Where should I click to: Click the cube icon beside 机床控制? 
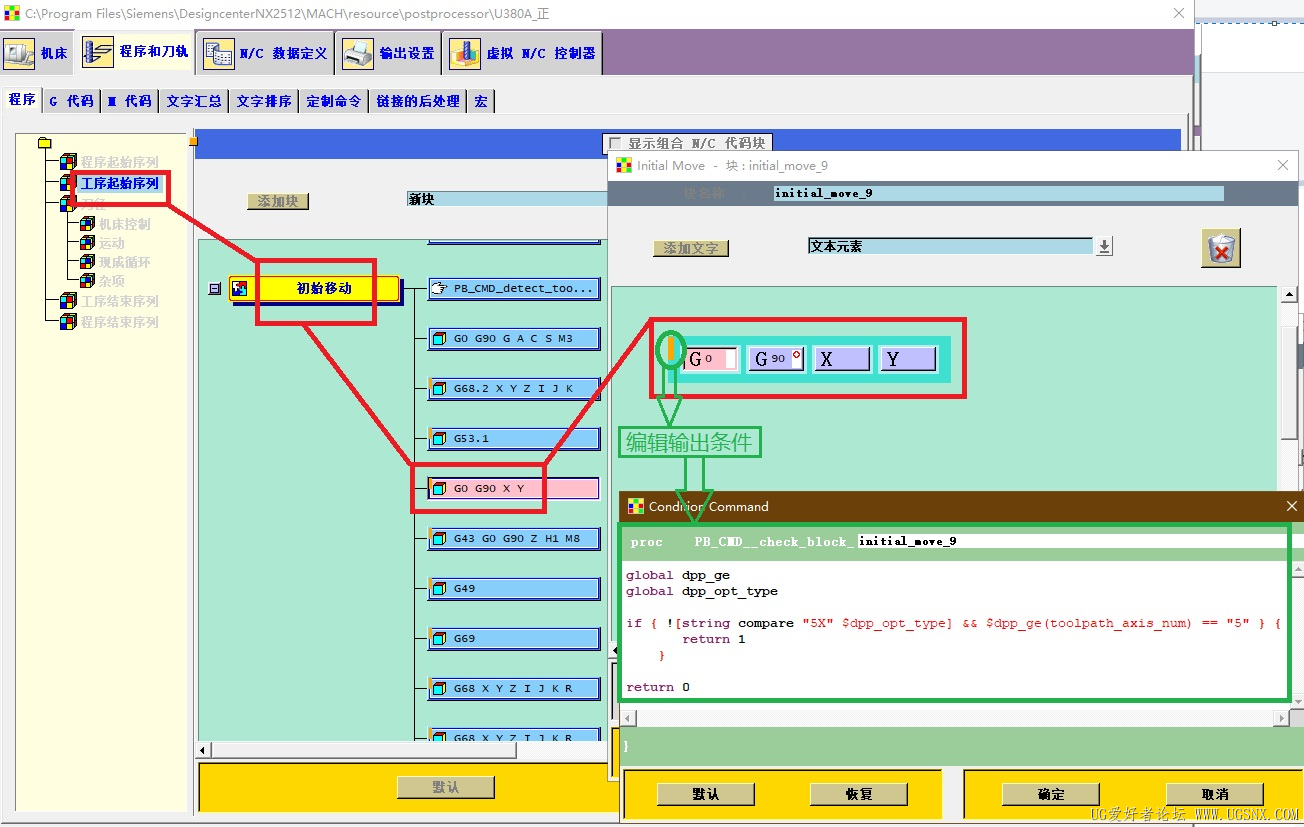87,224
